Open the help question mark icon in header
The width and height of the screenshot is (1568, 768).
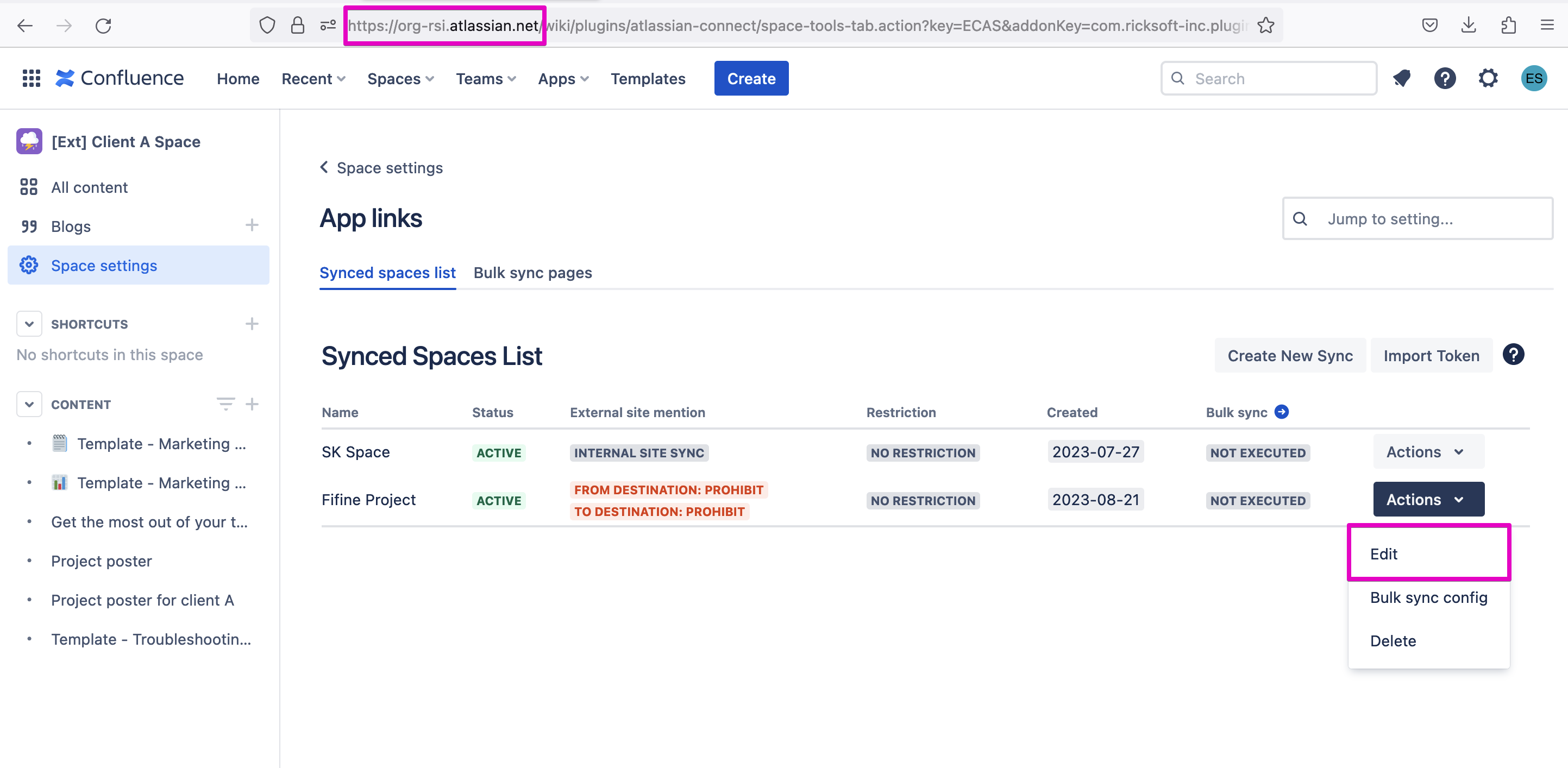1445,79
